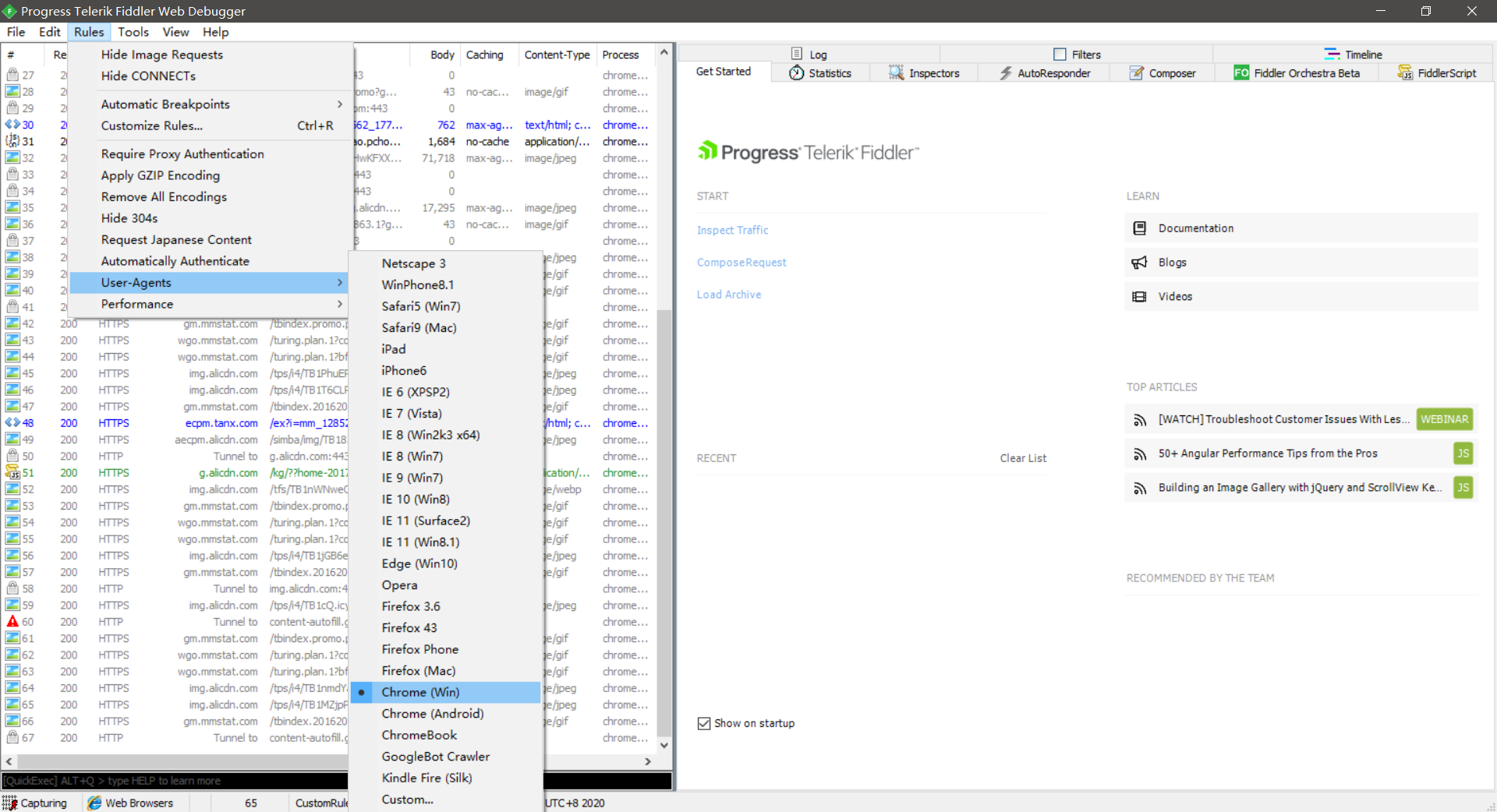Viewport: 1497px width, 812px height.
Task: Choose Firefox 43 user-agent
Action: [x=446, y=628]
